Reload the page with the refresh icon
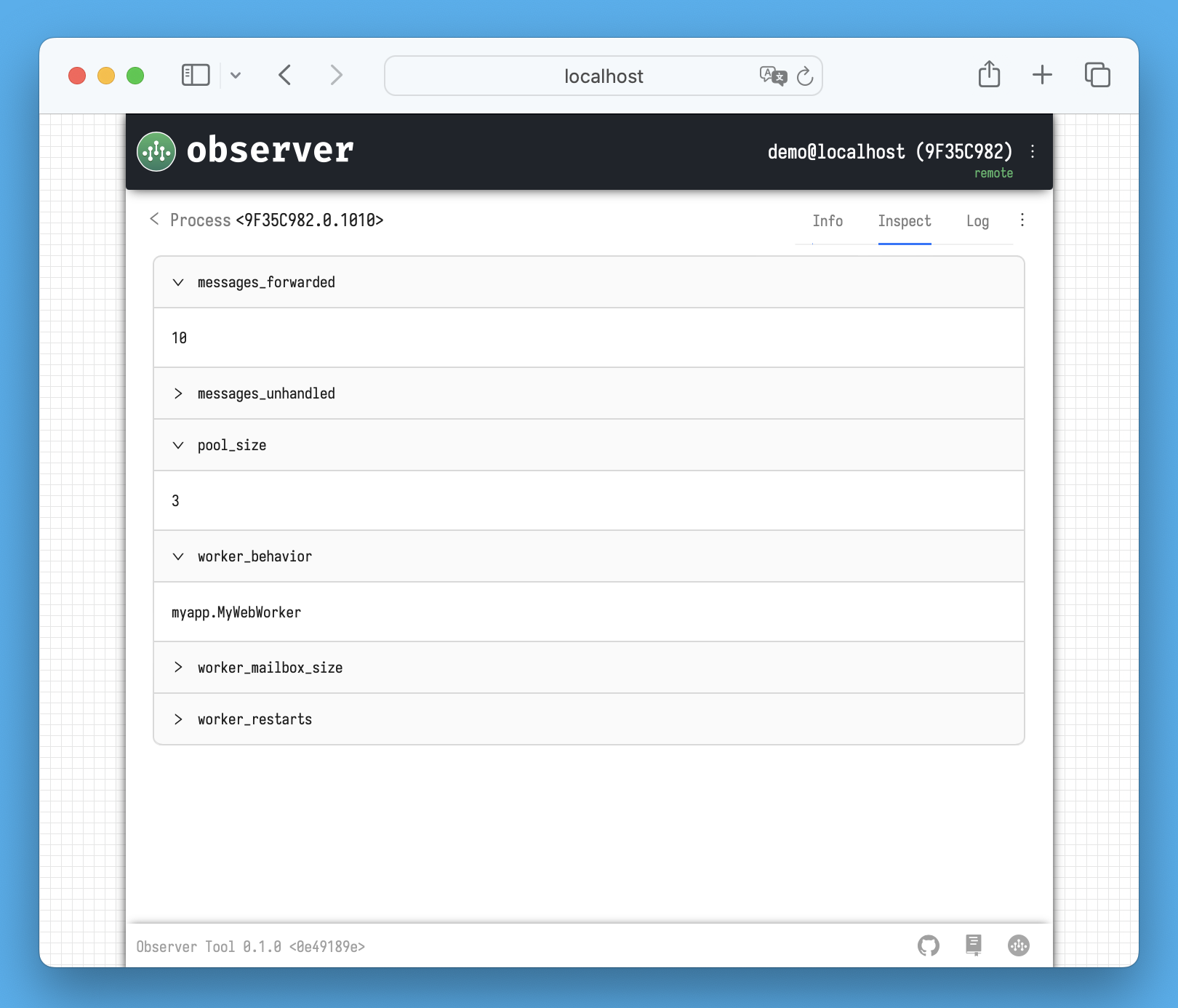This screenshot has height=1008, width=1178. (x=805, y=76)
